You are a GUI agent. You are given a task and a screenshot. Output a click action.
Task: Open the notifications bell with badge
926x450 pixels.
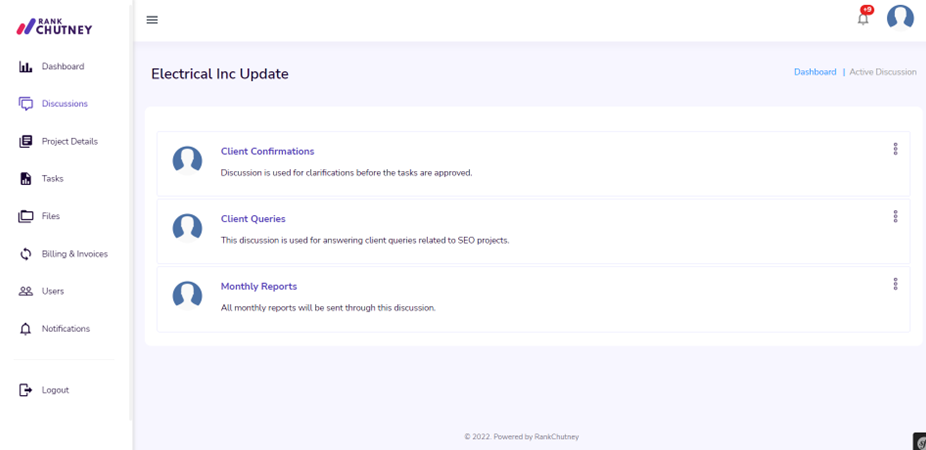(x=864, y=17)
